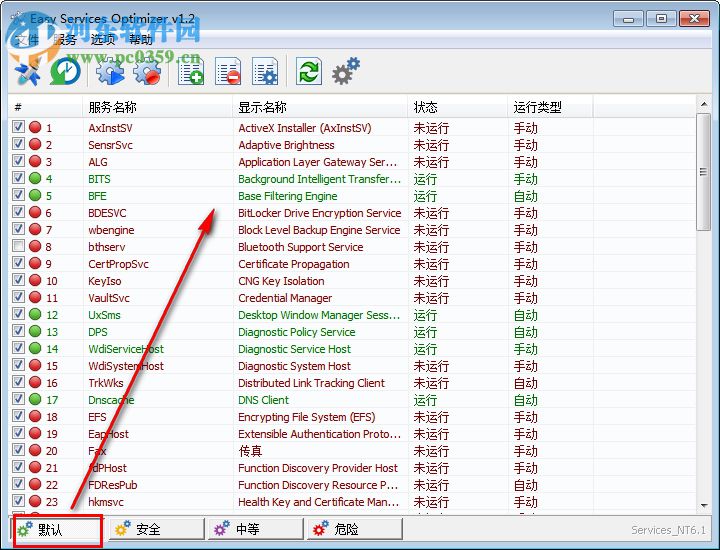This screenshot has height=550, width=720.
Task: Click the gear with play arrow icon
Action: (x=110, y=72)
